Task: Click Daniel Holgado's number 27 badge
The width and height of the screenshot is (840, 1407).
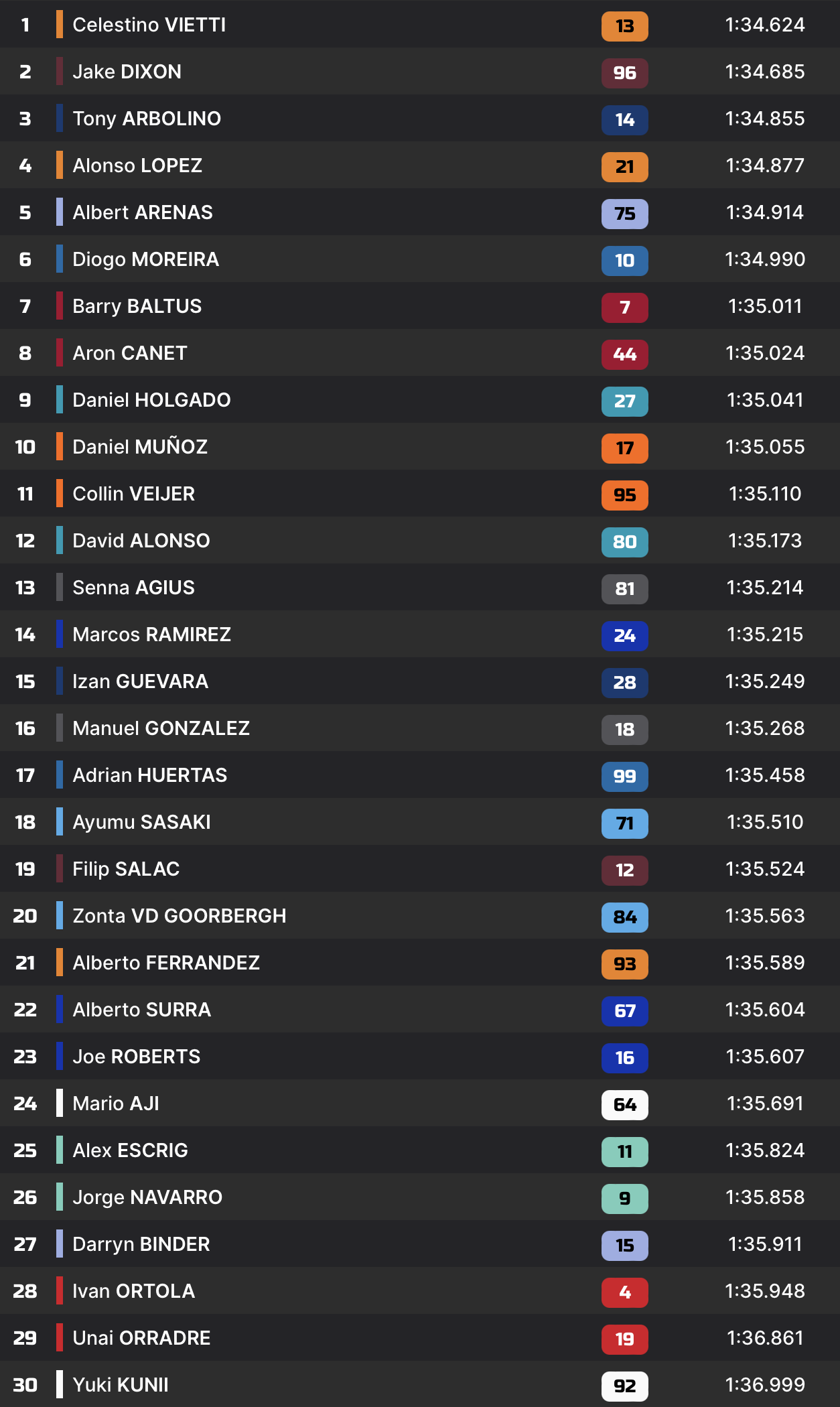Action: point(624,401)
